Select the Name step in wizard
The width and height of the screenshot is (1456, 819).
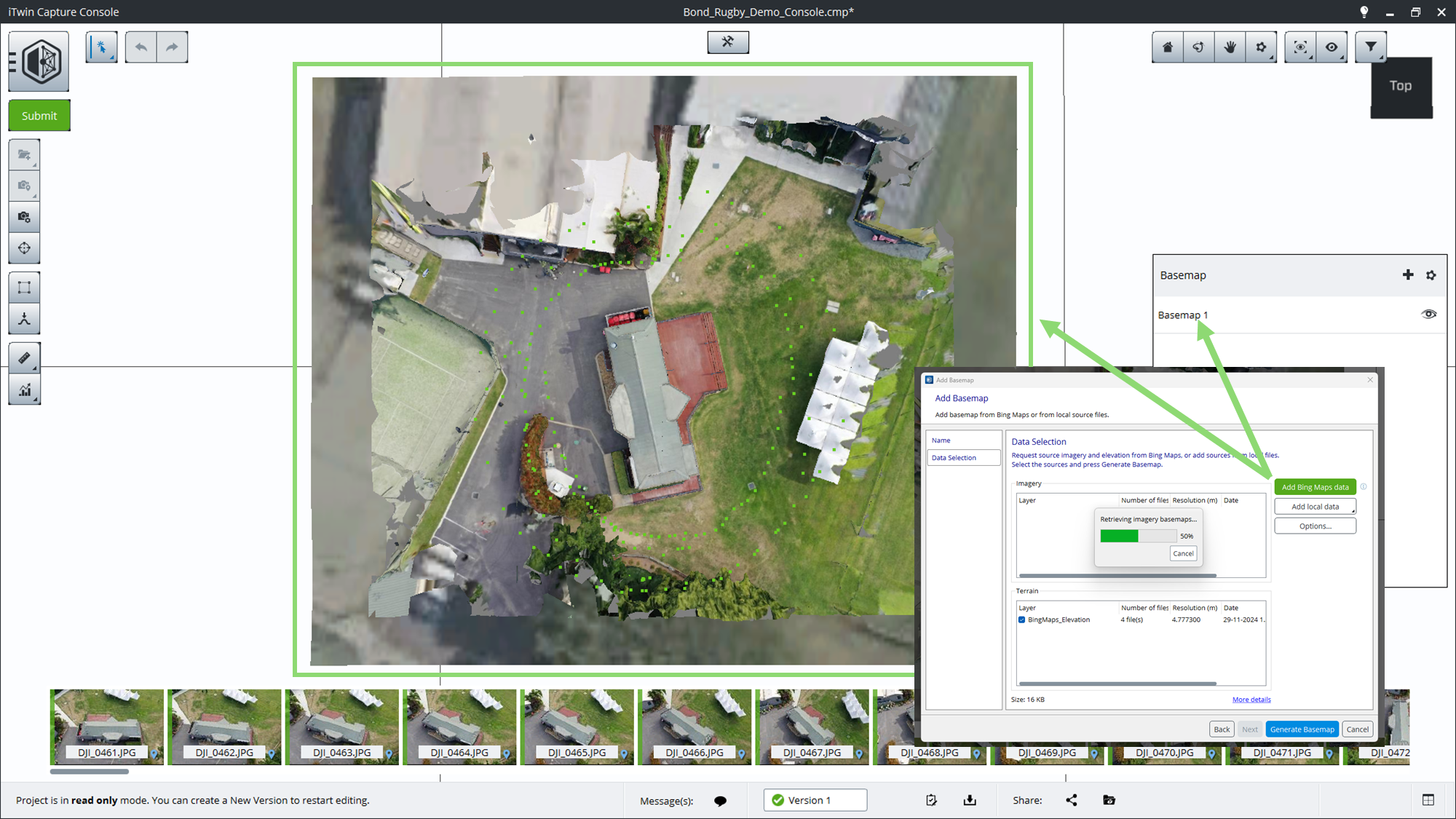tap(941, 440)
